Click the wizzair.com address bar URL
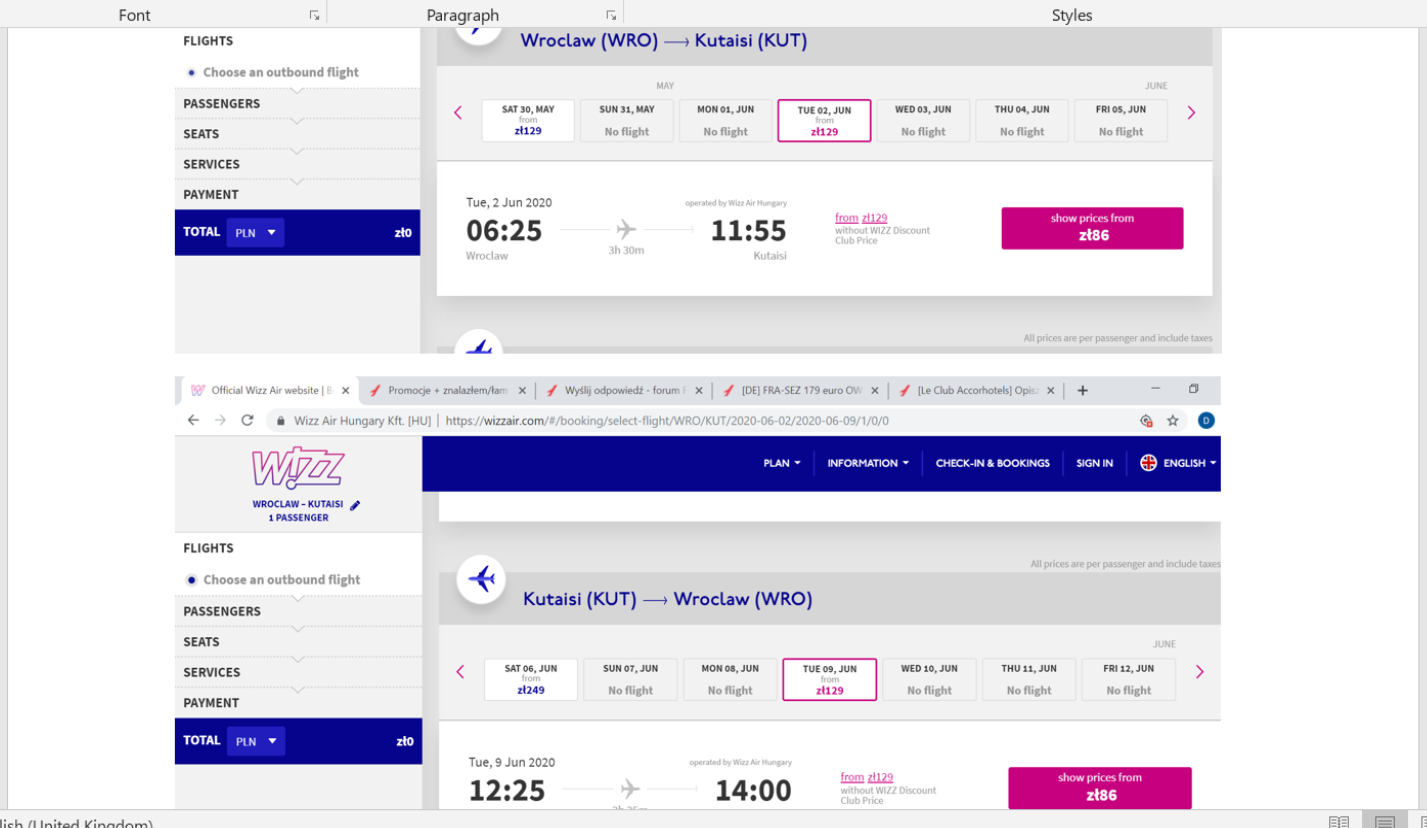This screenshot has width=1427, height=828. (x=666, y=421)
